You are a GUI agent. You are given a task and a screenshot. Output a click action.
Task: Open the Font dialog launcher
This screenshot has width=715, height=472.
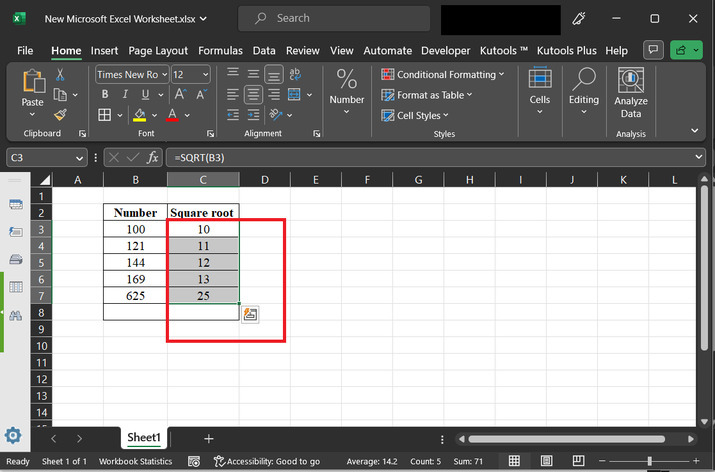[x=210, y=134]
